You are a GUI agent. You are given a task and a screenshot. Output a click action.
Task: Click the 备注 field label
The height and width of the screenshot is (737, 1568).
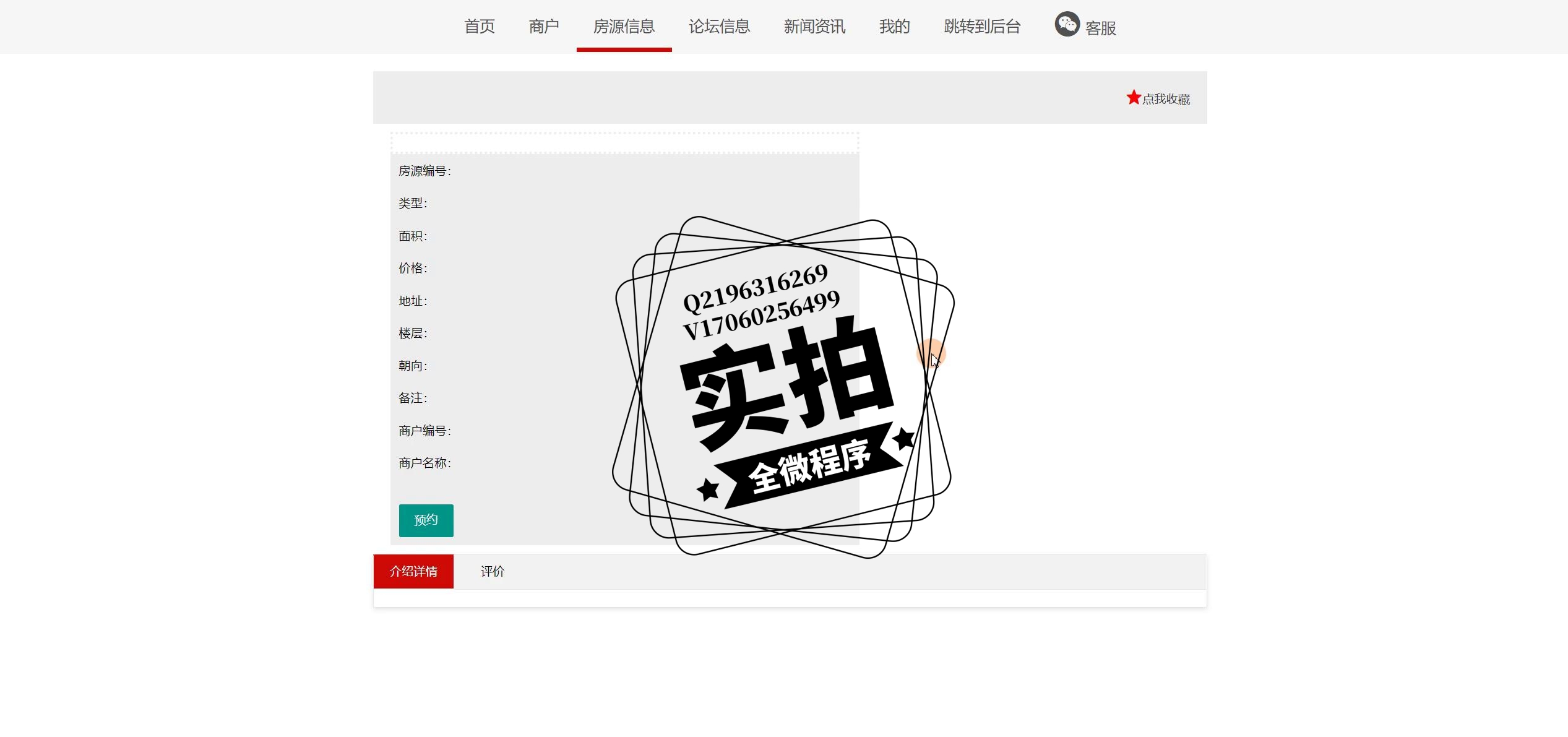coord(413,398)
